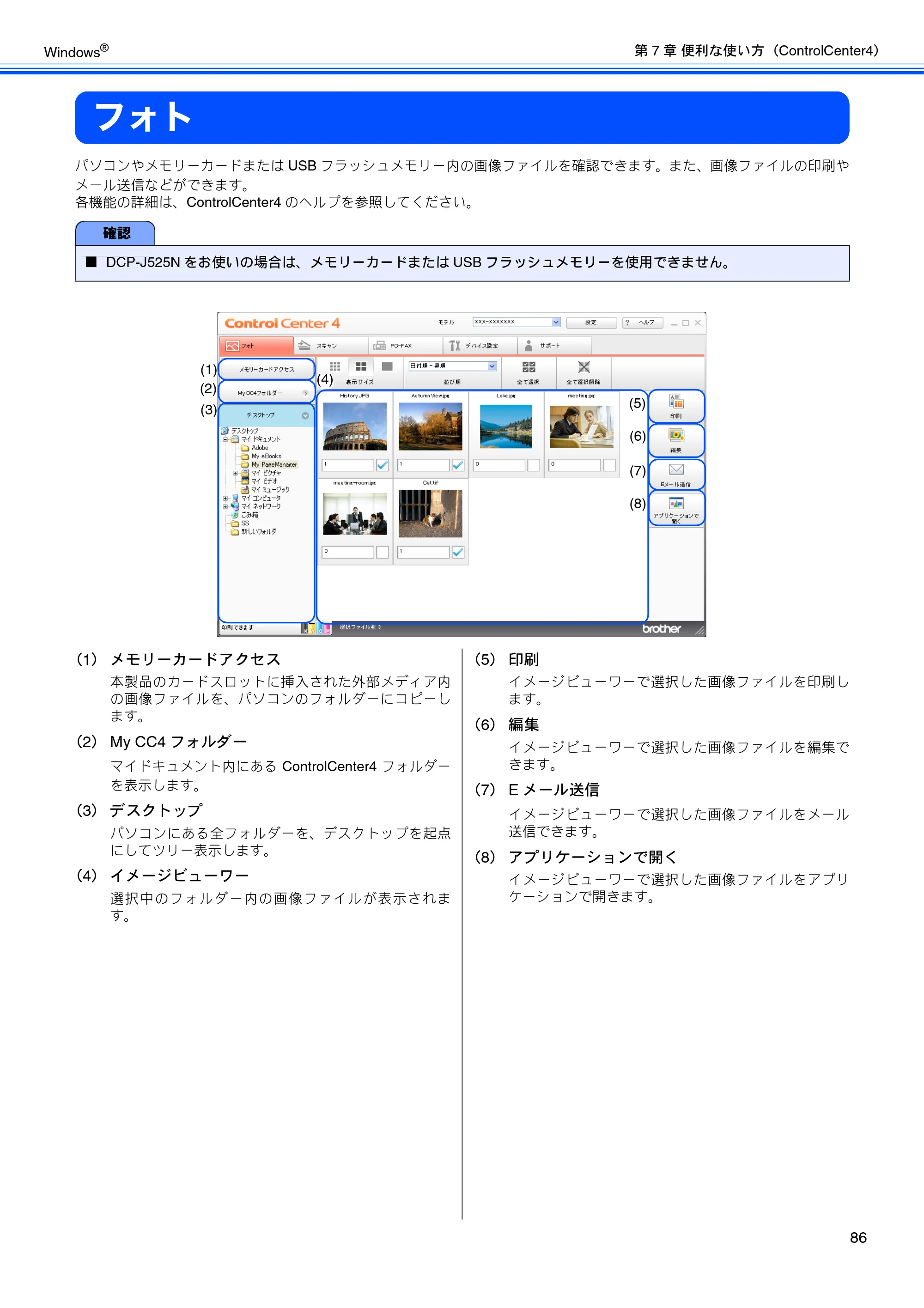Click メモリーカードアクセス button
The width and height of the screenshot is (924, 1308).
(267, 369)
